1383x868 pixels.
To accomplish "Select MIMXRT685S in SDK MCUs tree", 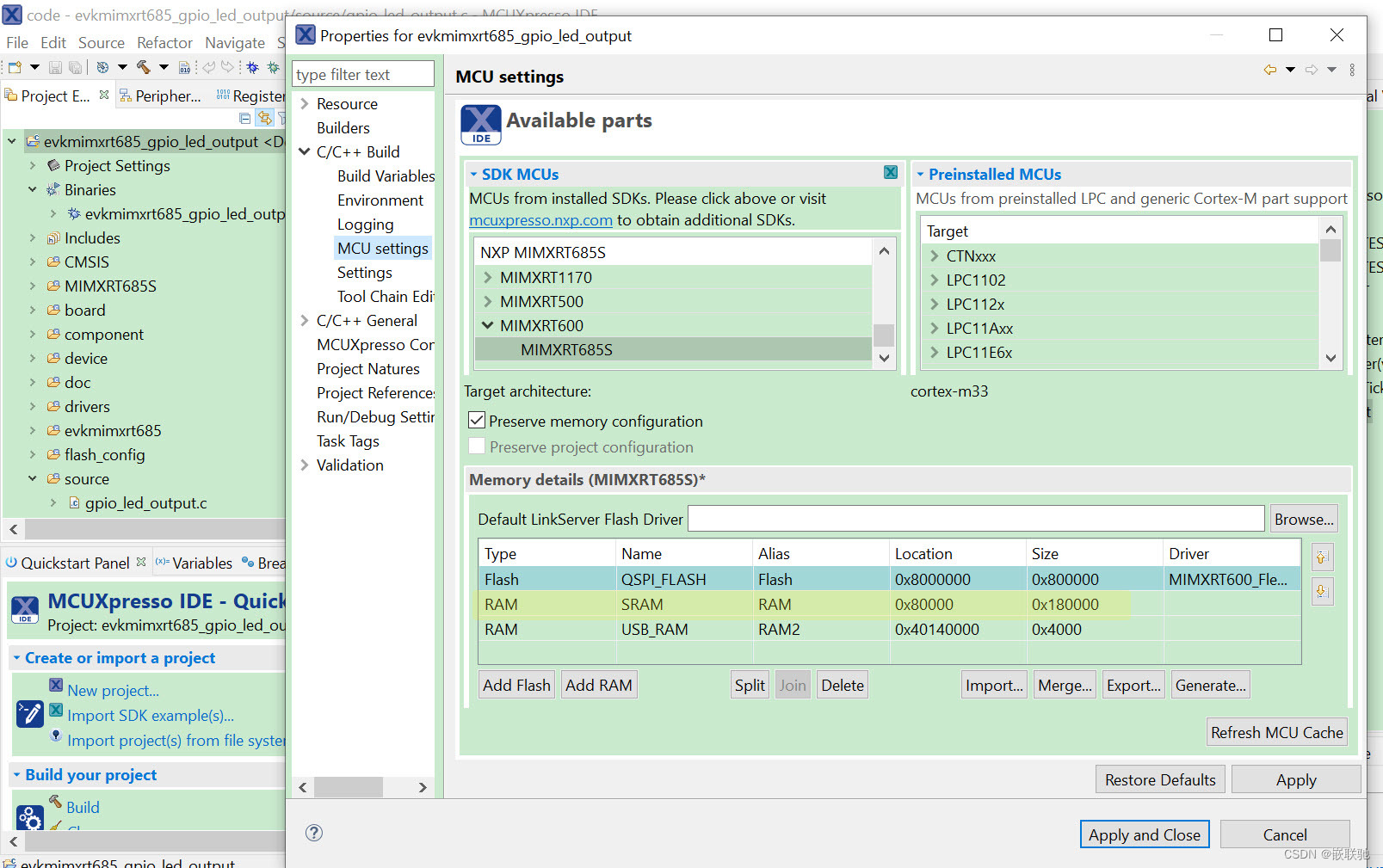I will [x=566, y=349].
